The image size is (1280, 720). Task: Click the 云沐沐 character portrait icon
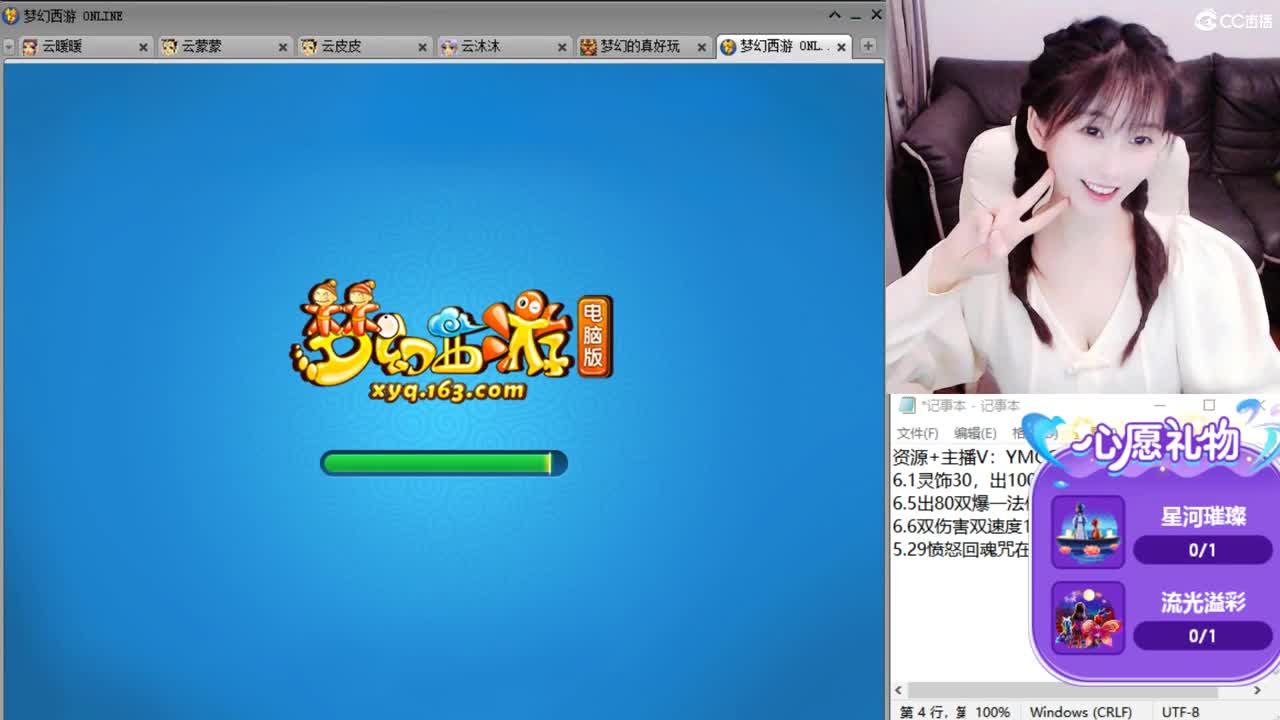[x=450, y=46]
